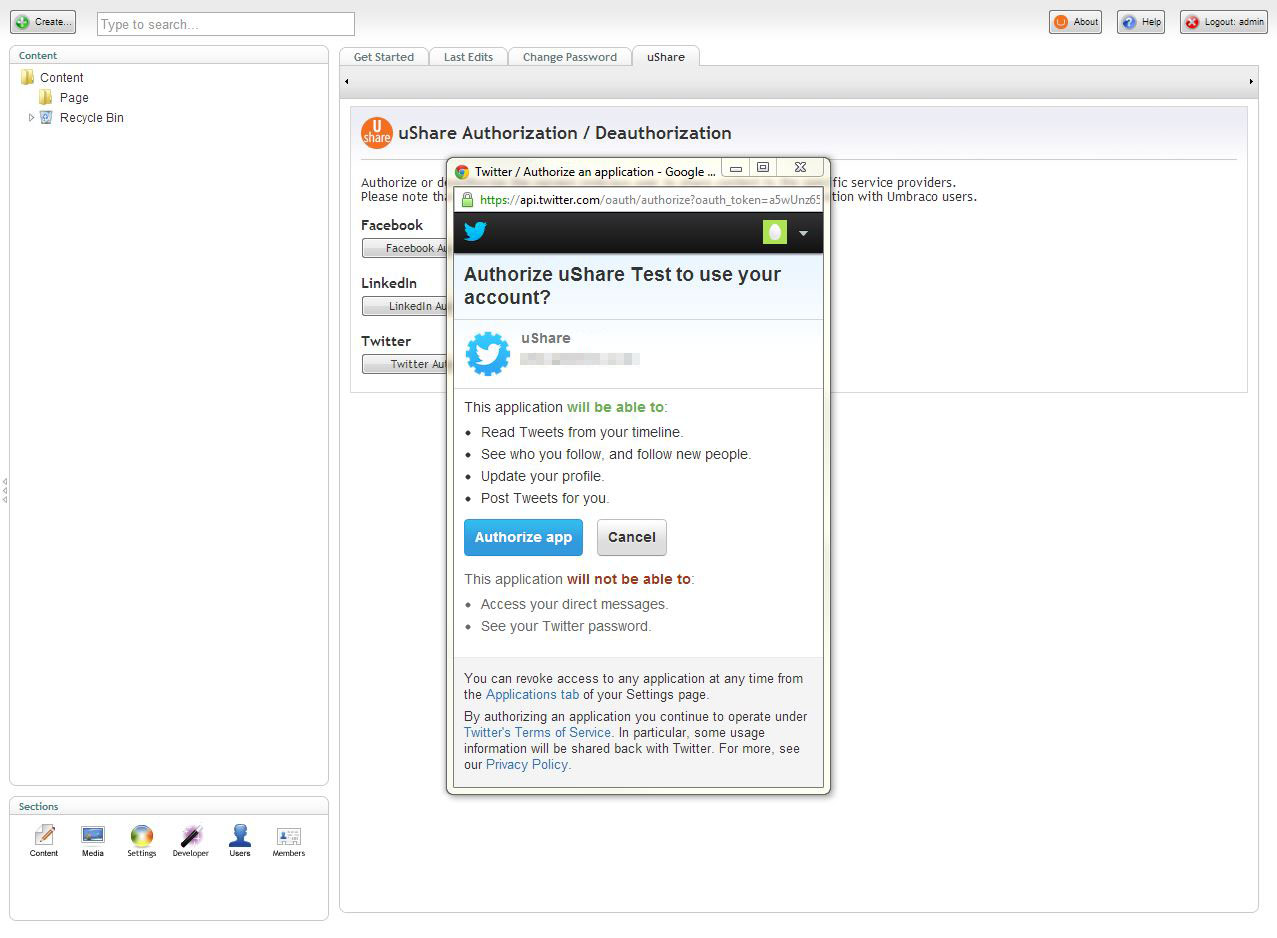
Task: Collapse the left panel using the splitter arrows
Action: (x=5, y=490)
